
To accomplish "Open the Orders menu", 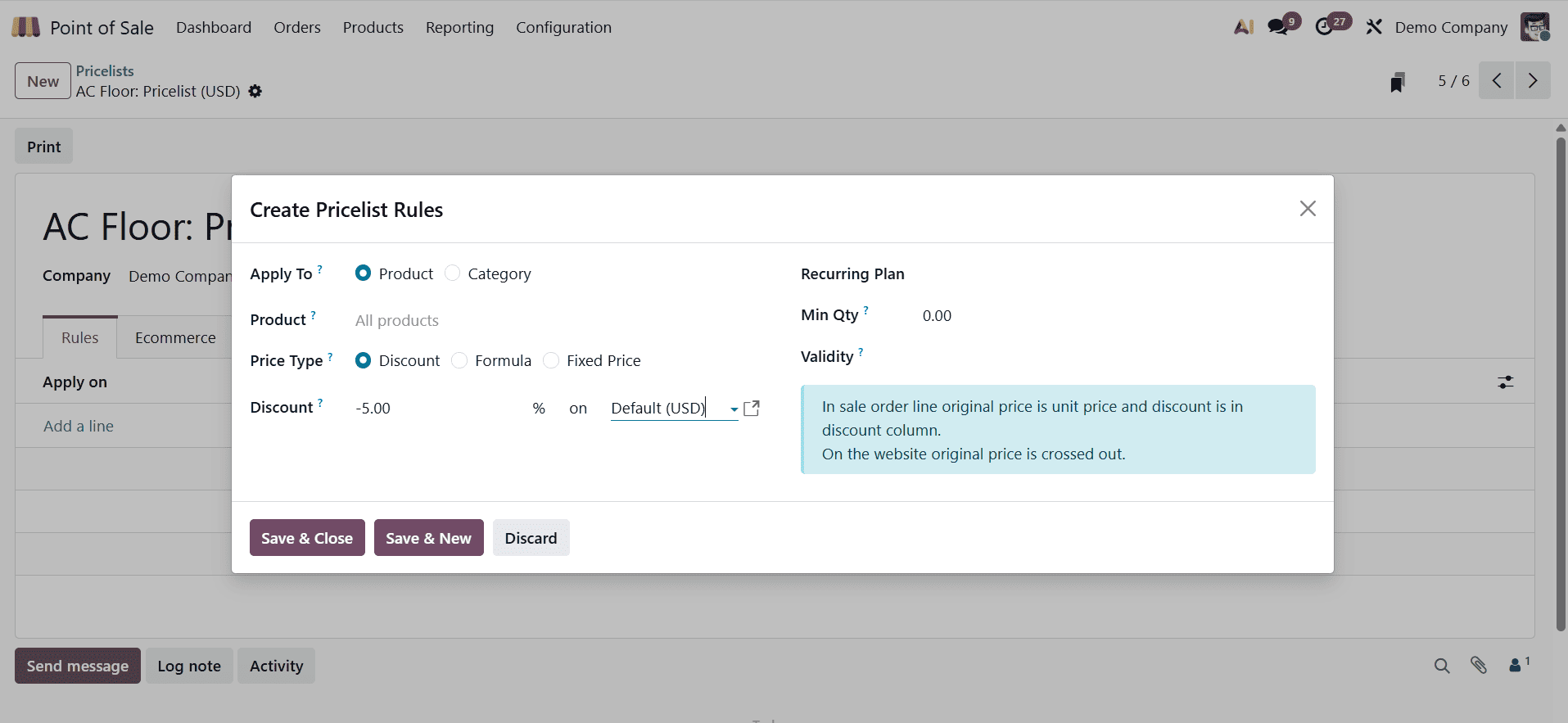I will (297, 27).
